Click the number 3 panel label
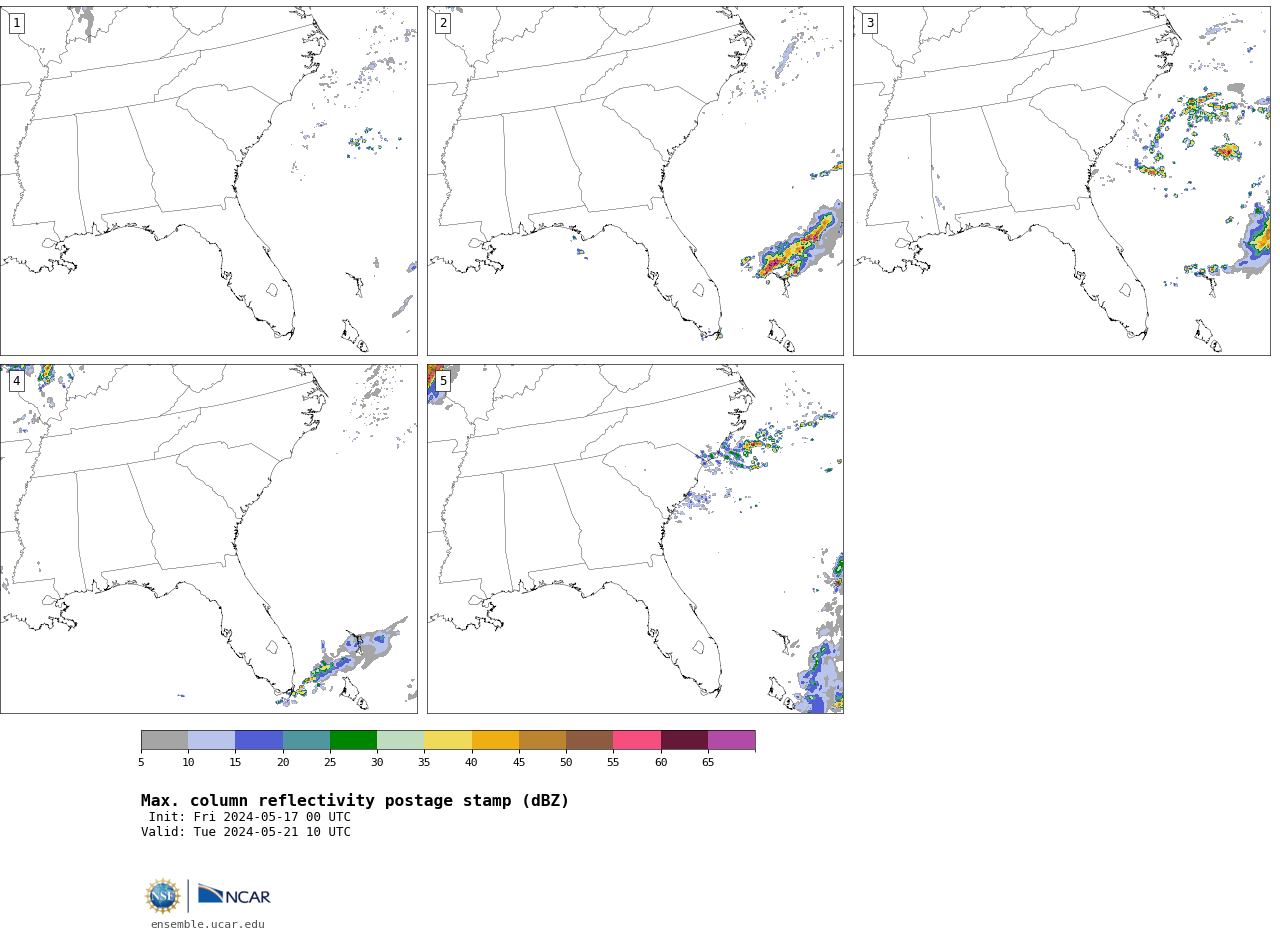The width and height of the screenshot is (1280, 936). (870, 23)
